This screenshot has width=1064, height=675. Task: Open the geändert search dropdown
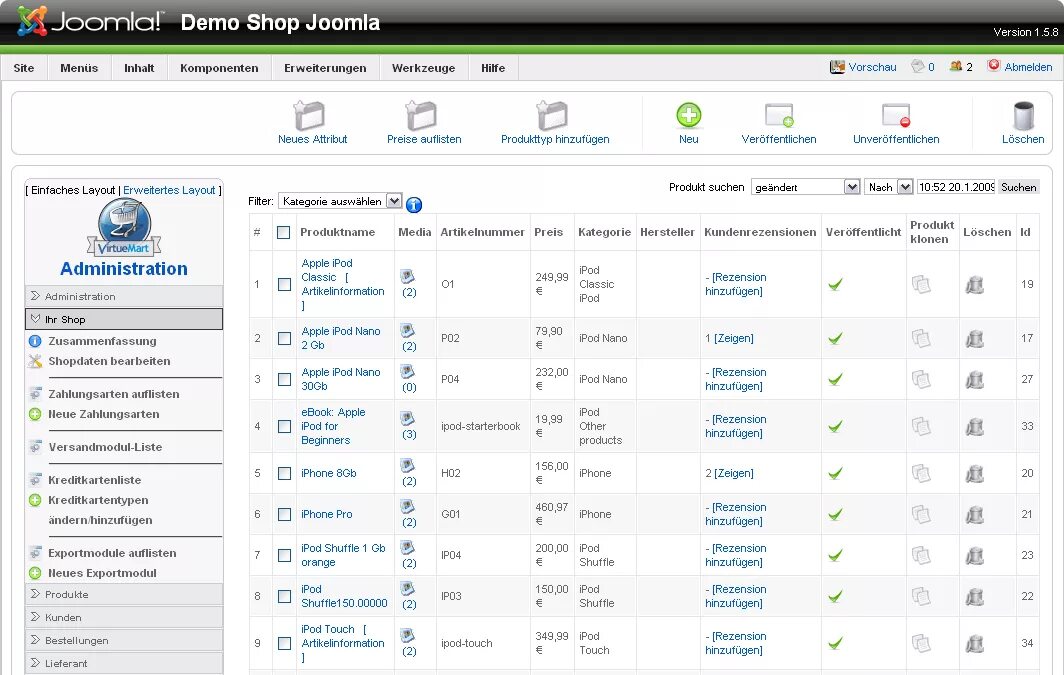point(805,187)
